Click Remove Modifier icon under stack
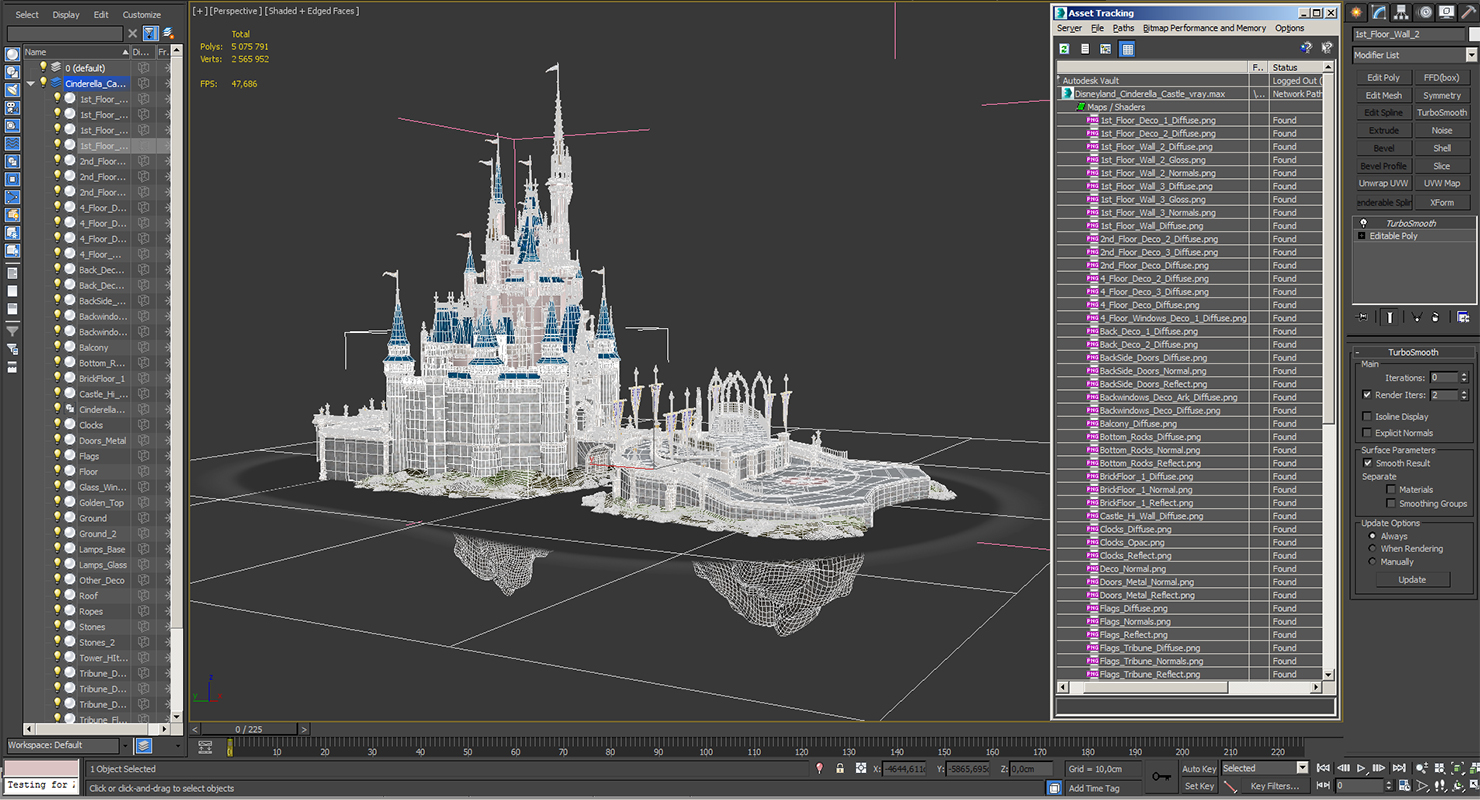 [x=1435, y=317]
